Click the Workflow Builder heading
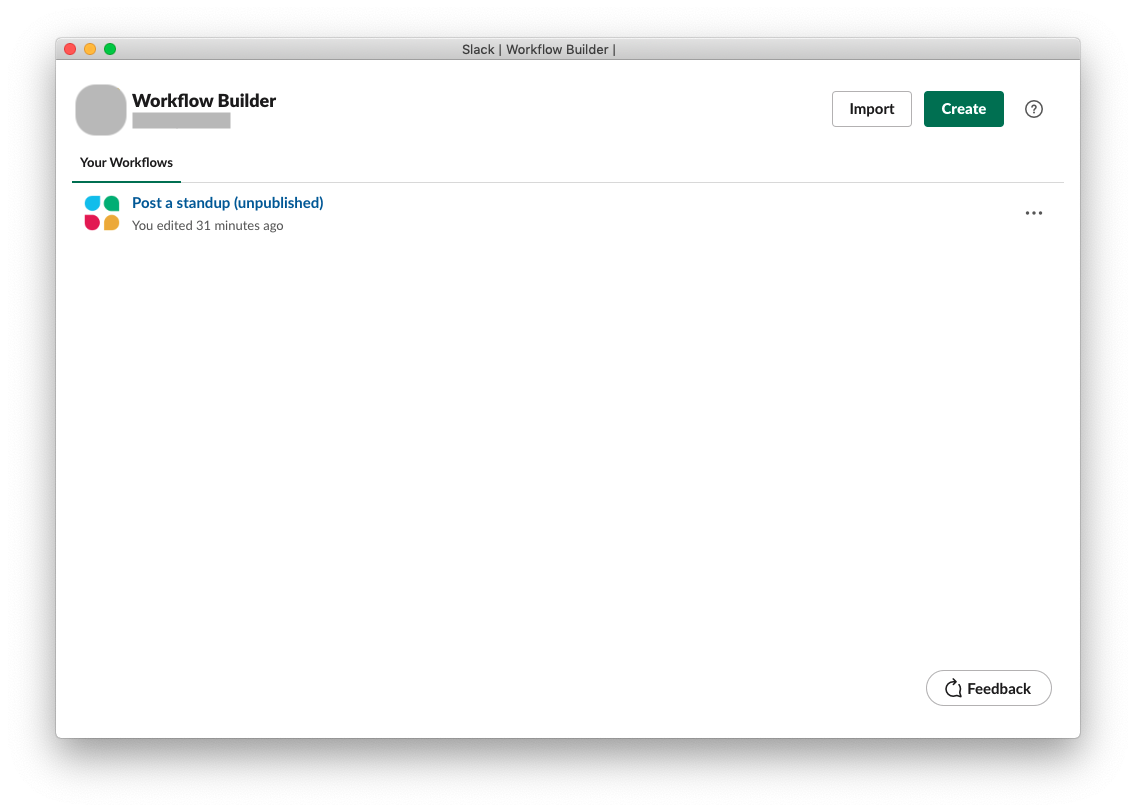Viewport: 1136px width, 812px height. click(204, 101)
